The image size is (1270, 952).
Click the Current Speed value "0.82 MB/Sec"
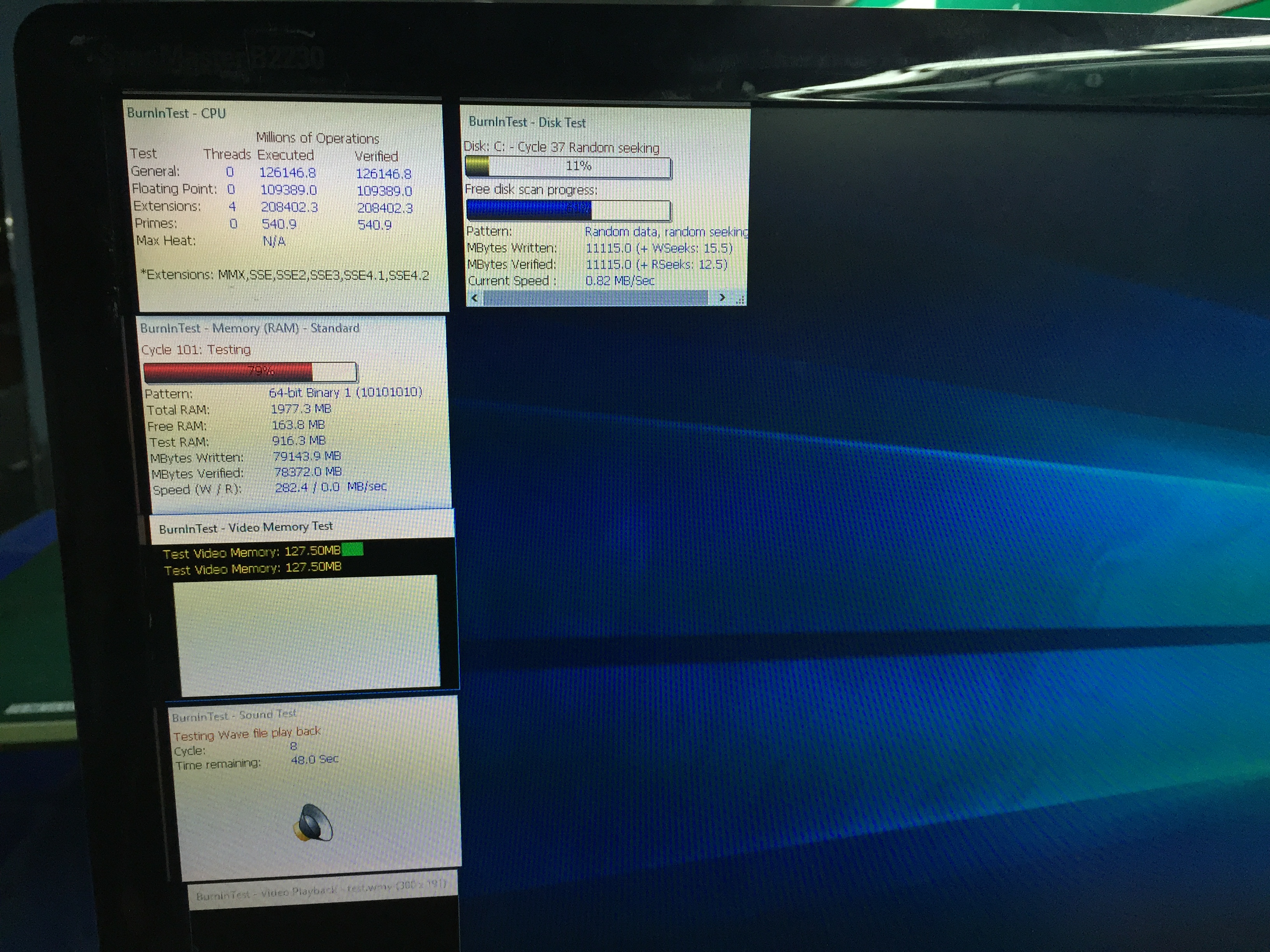[620, 281]
